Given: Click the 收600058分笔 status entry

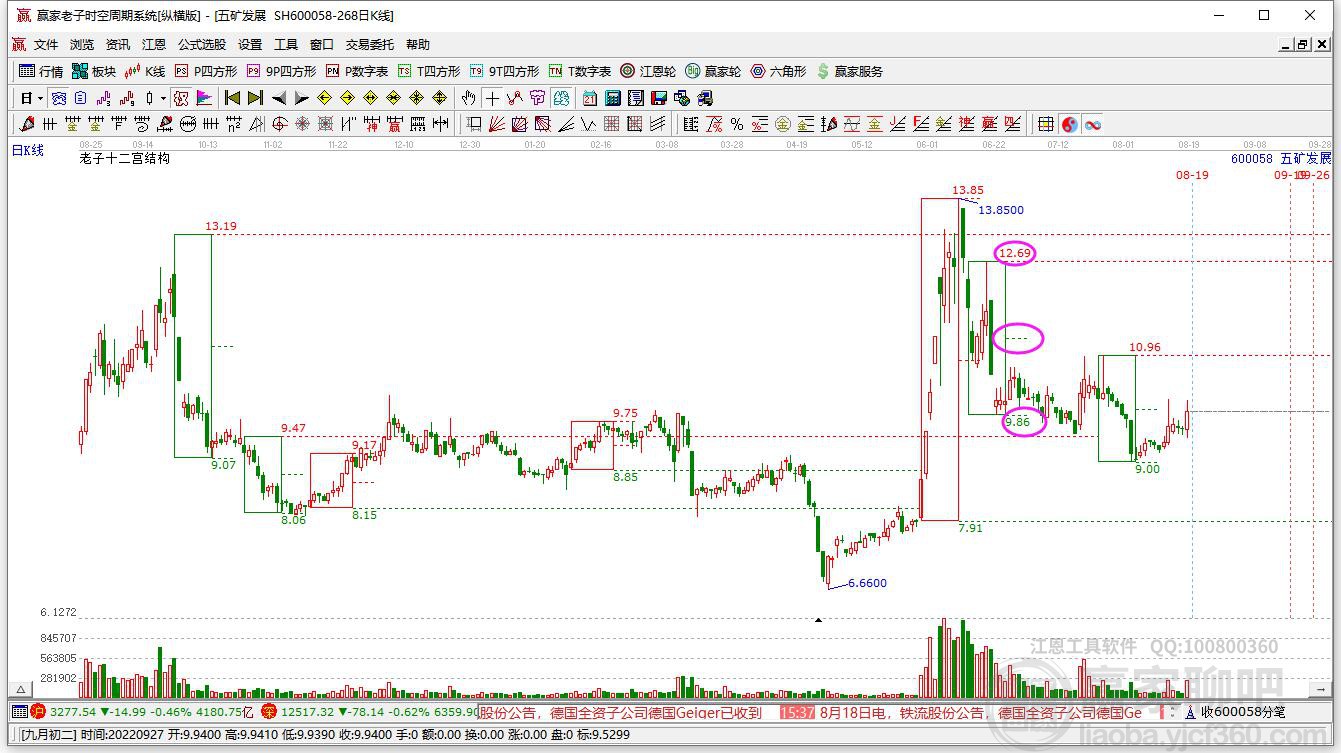Looking at the screenshot, I should click(x=1243, y=712).
